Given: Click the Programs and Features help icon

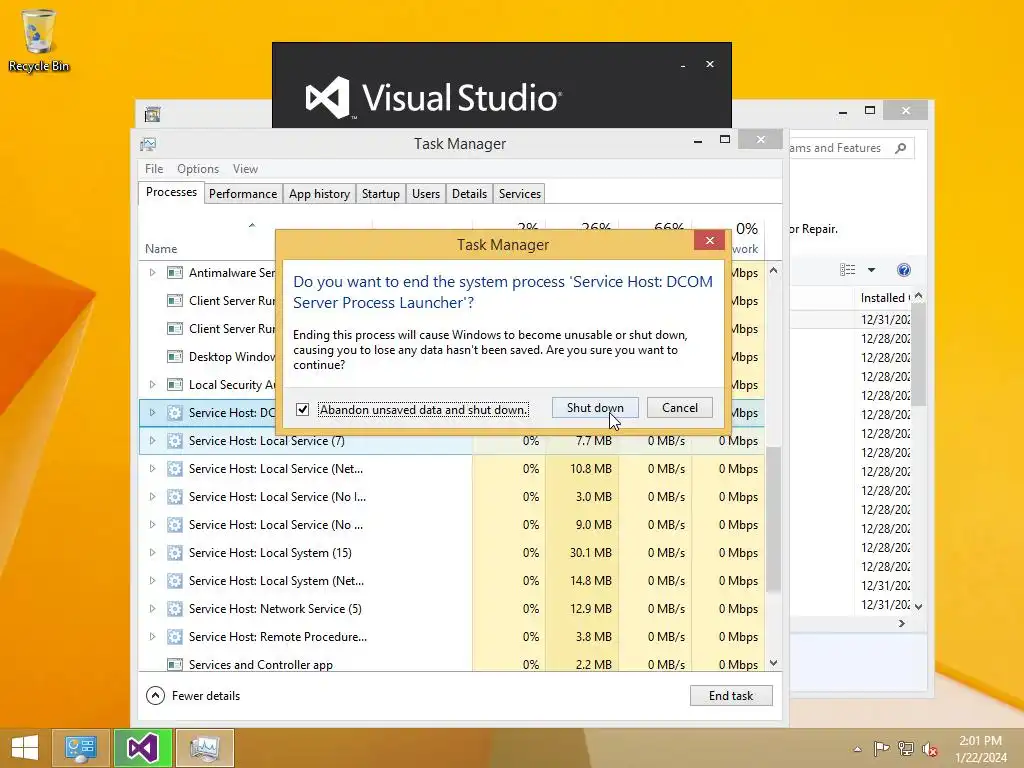Looking at the screenshot, I should click(x=904, y=270).
